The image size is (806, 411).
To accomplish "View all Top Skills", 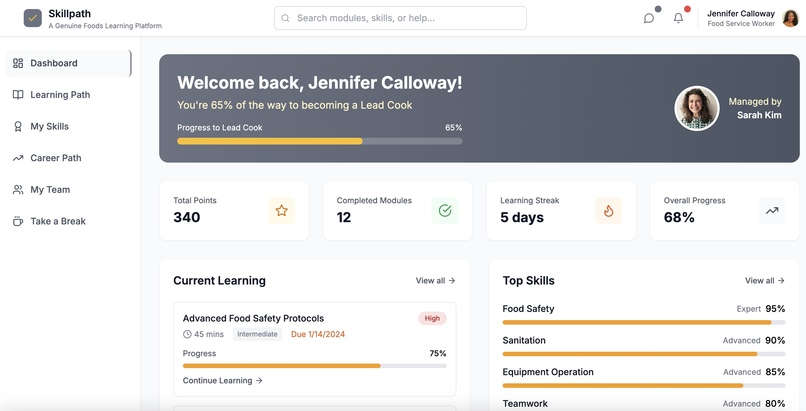I will [765, 281].
